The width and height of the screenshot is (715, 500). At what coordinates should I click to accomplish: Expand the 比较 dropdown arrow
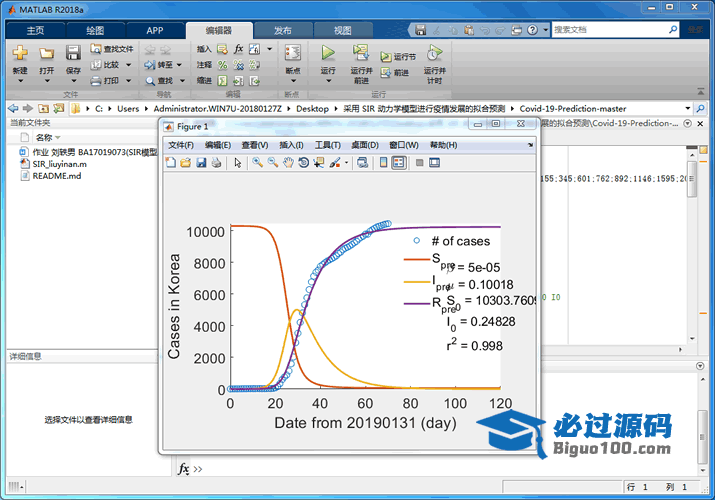click(x=129, y=65)
